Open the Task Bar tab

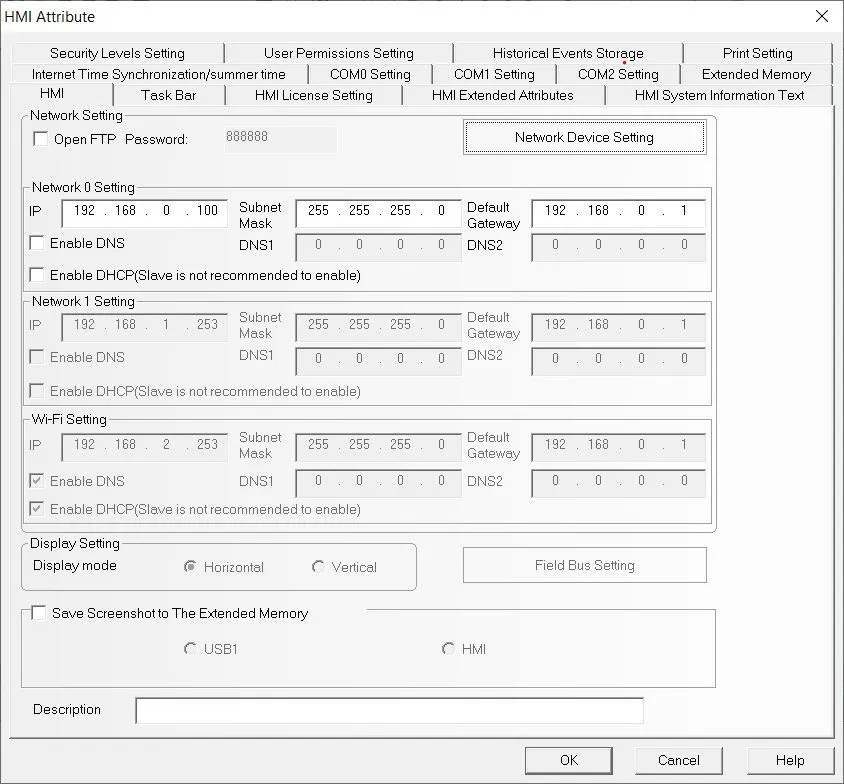(x=168, y=95)
